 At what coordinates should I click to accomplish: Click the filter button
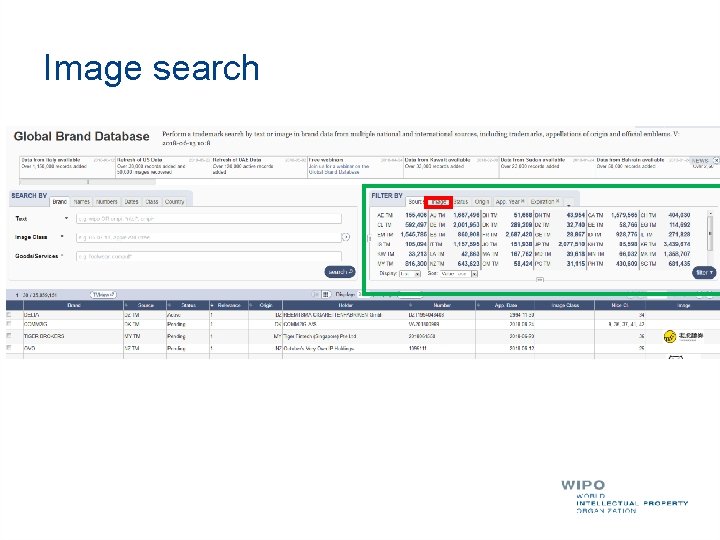[x=704, y=273]
